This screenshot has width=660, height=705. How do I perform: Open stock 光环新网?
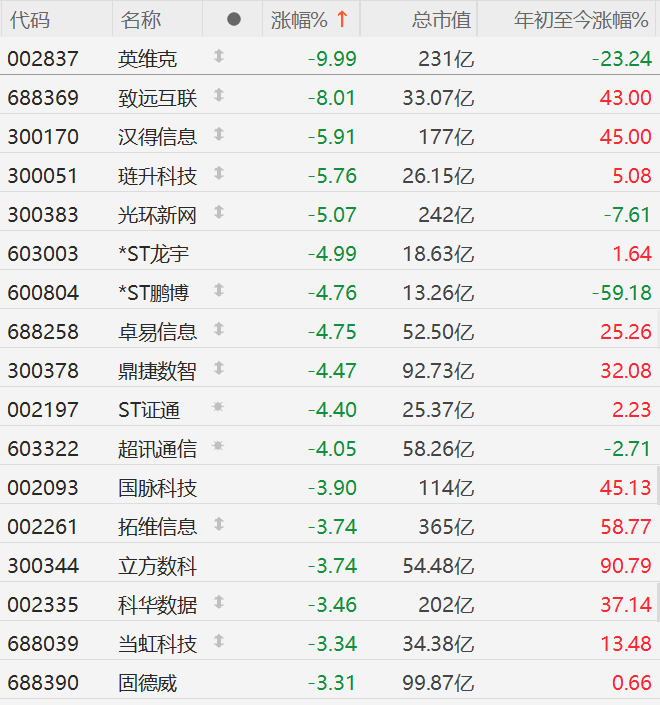157,215
